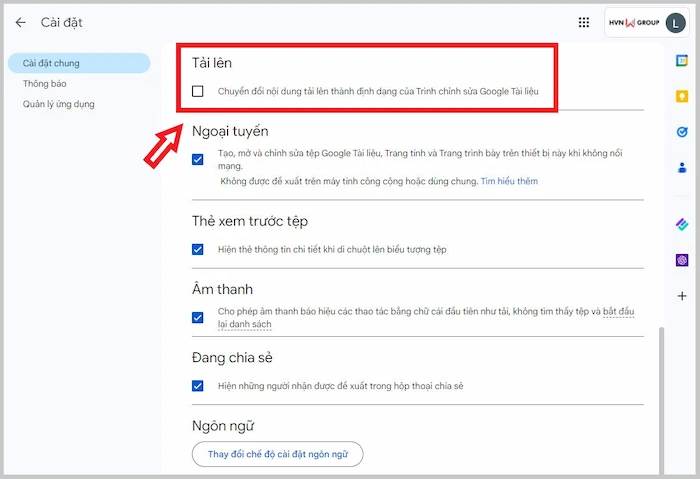Click the Cài đặt page title
This screenshot has width=700, height=479.
[62, 22]
